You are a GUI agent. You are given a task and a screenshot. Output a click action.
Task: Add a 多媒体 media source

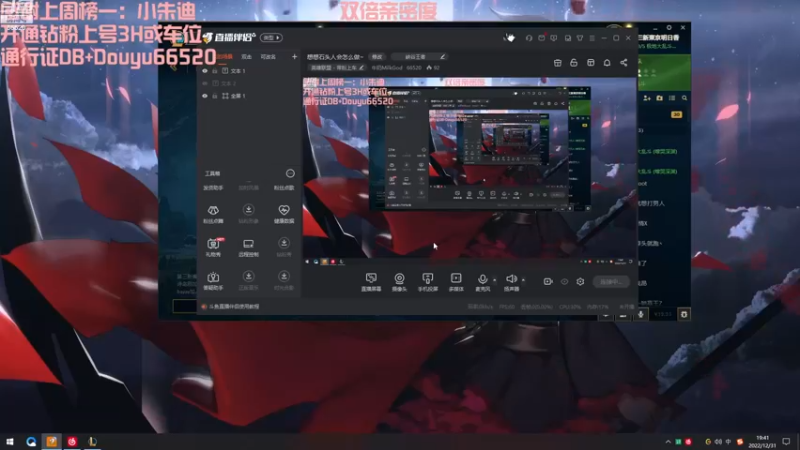pos(456,282)
